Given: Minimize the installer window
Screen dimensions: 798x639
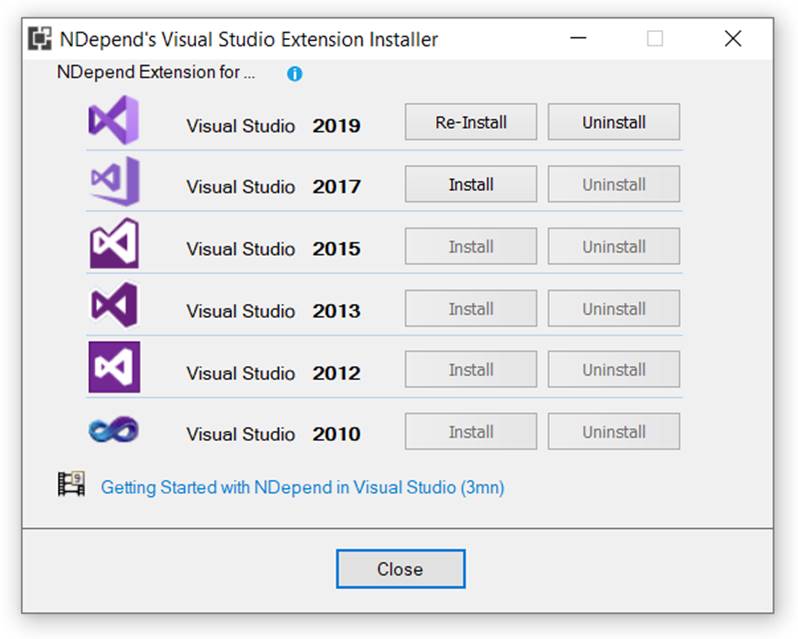Looking at the screenshot, I should 578,38.
